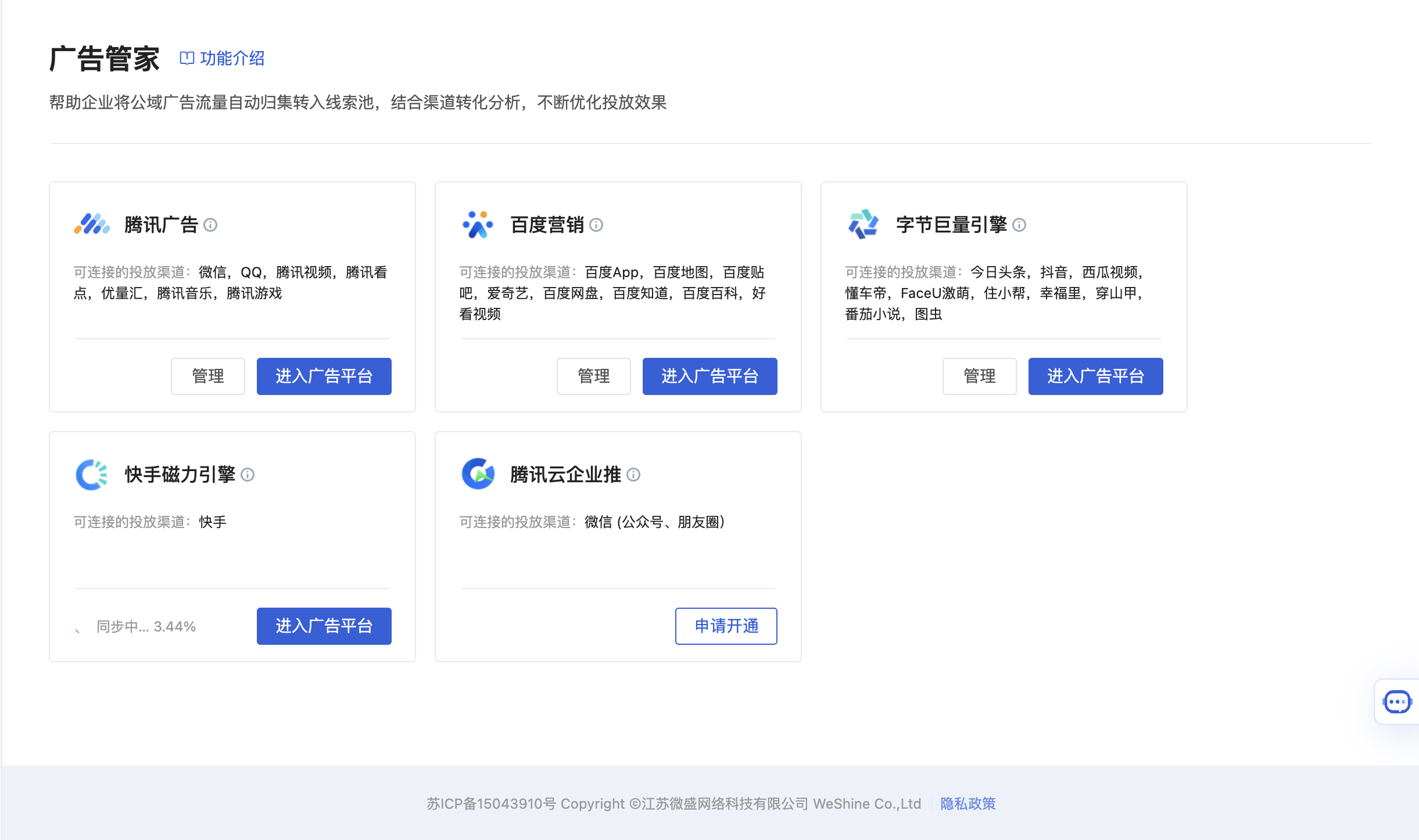Click the 百度营销 card title

tap(547, 225)
